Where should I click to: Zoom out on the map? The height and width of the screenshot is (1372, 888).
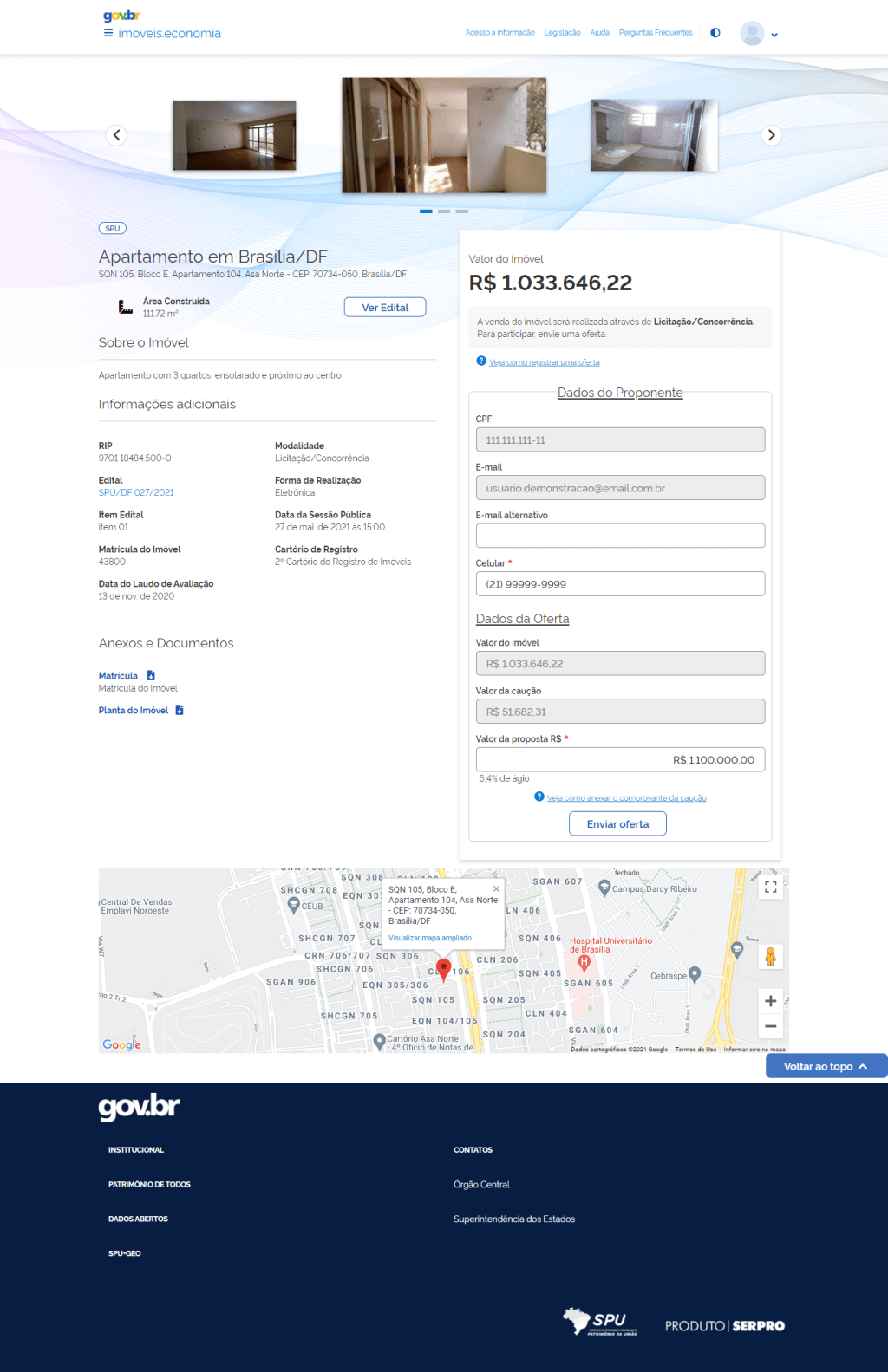pyautogui.click(x=770, y=1026)
